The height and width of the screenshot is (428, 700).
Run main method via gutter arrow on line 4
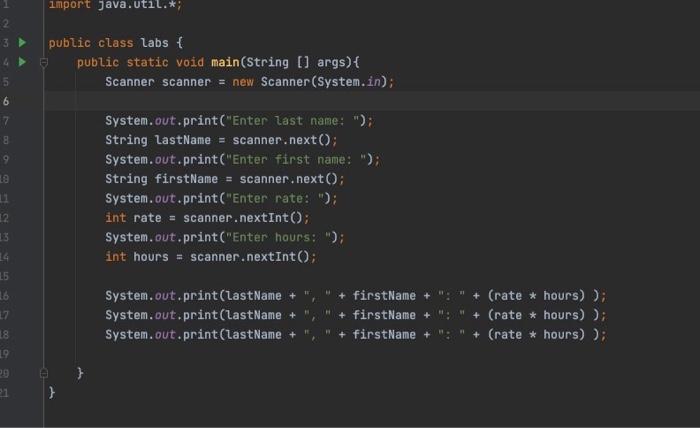tap(22, 62)
